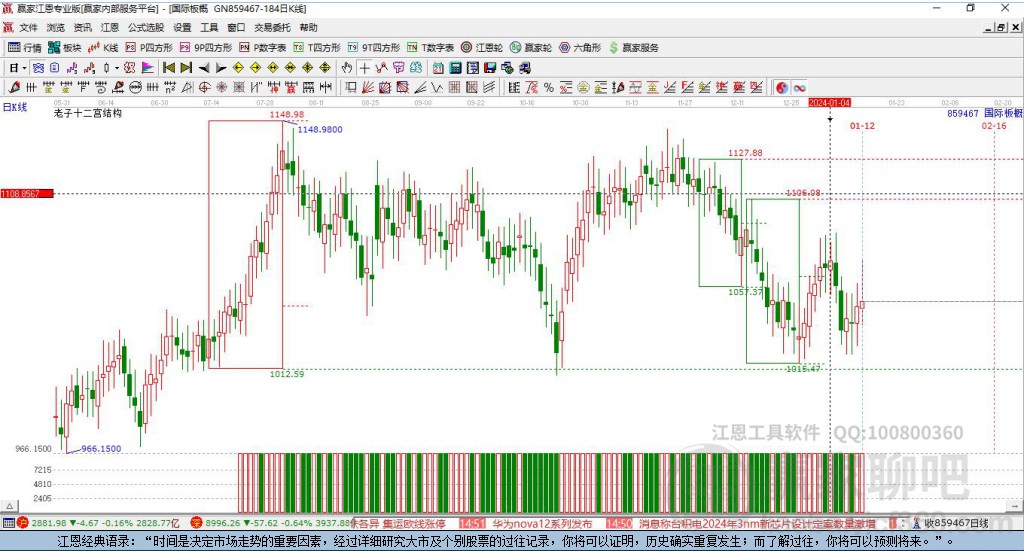1024x551 pixels.
Task: Jump to the first bar with green skip-back arrow
Action: tap(169, 67)
